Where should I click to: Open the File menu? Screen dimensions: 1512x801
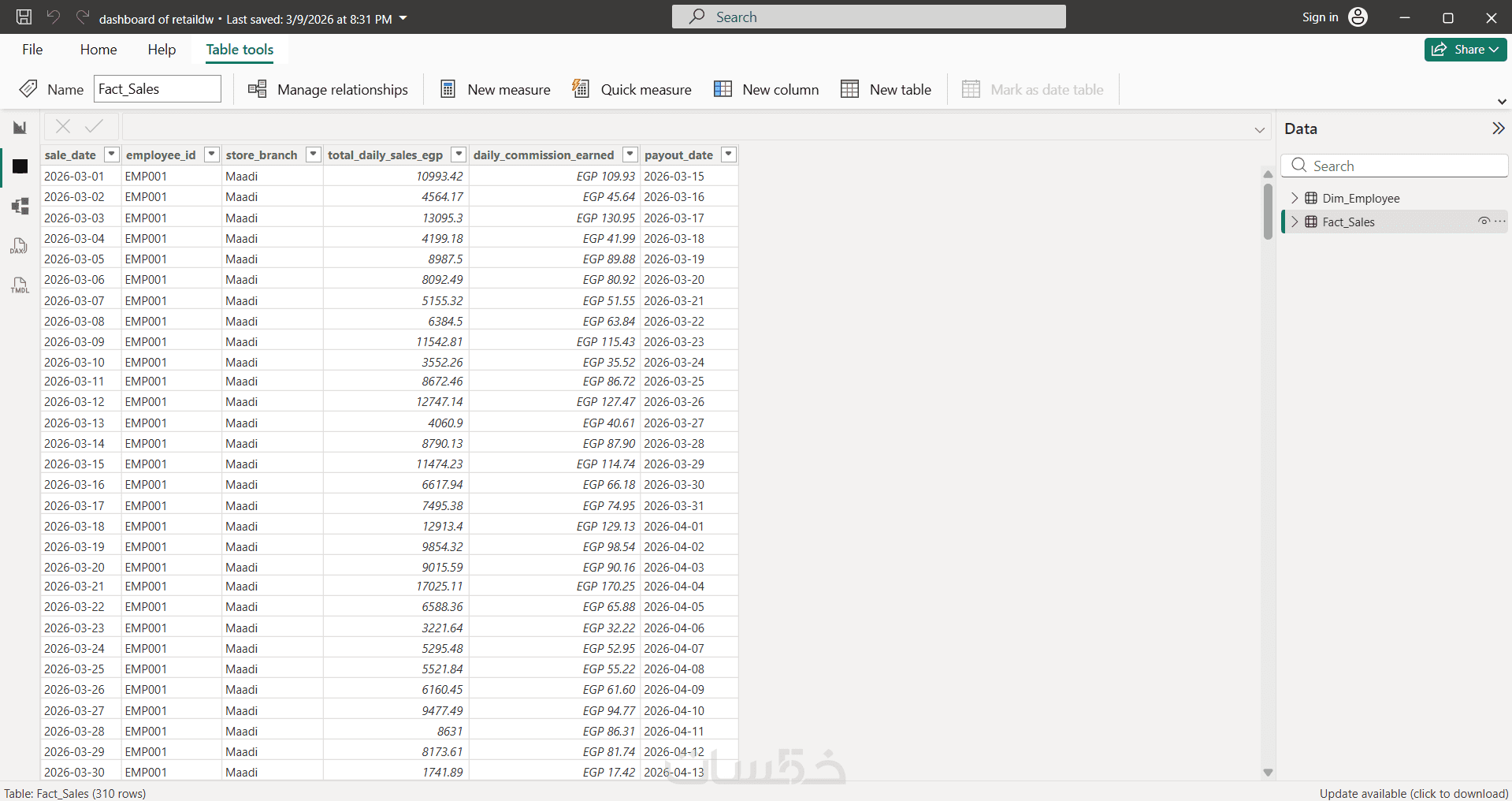[32, 50]
